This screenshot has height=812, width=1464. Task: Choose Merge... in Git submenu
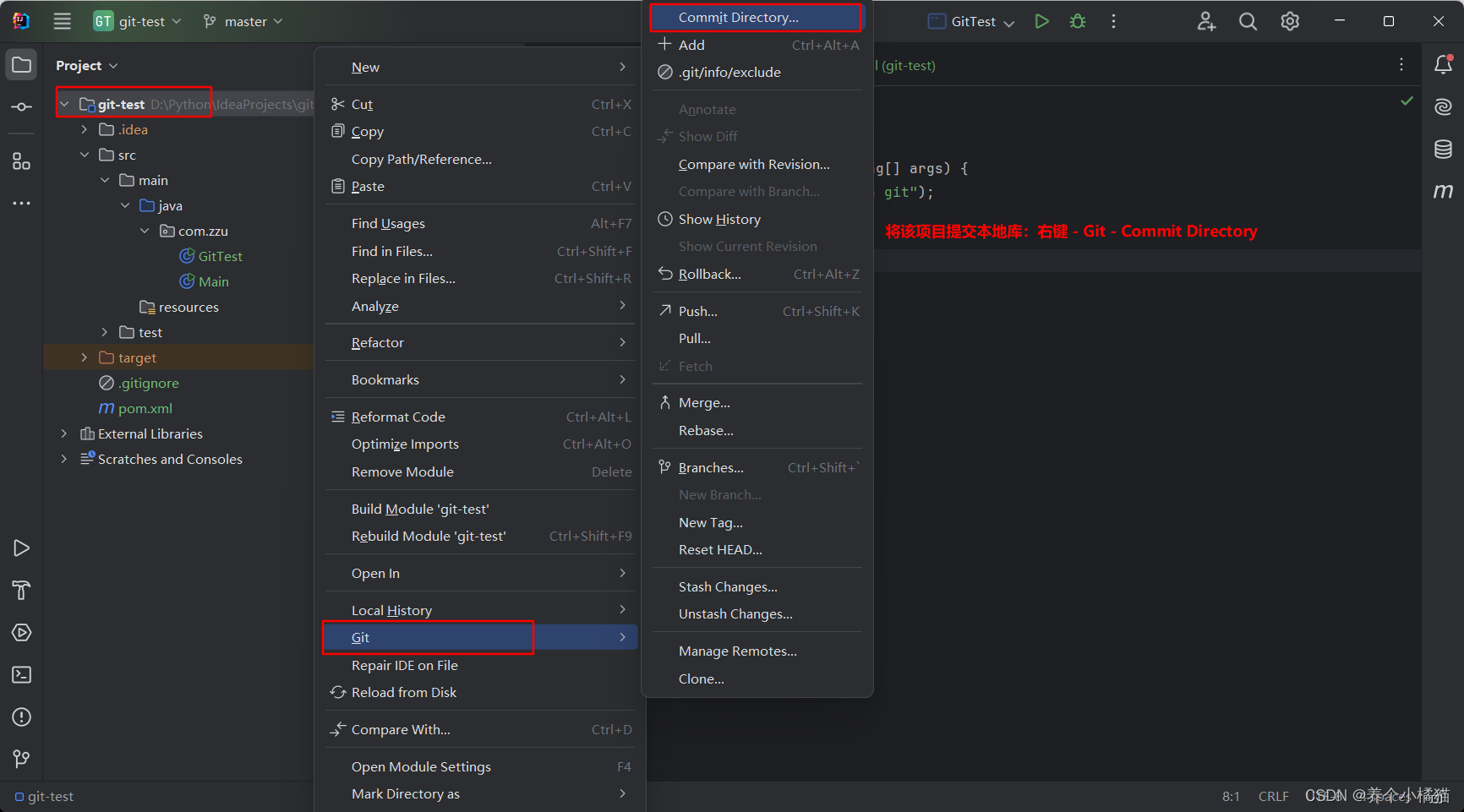(757, 403)
